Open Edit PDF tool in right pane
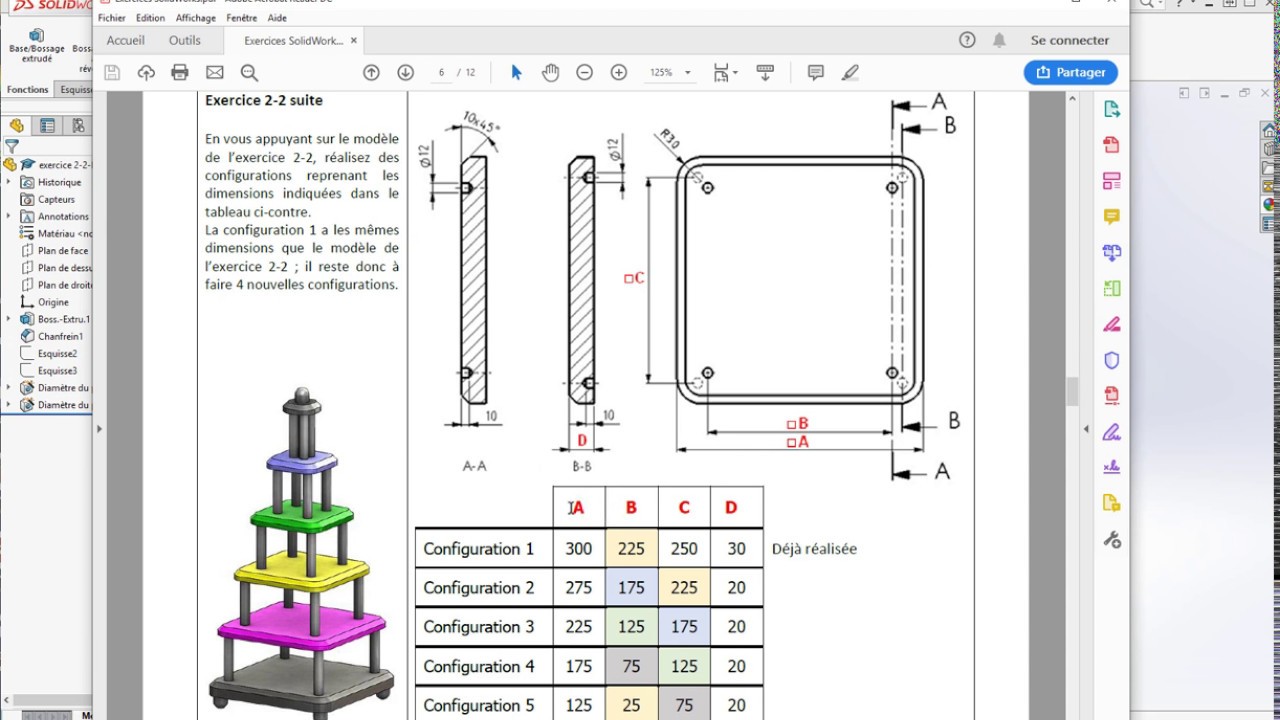Viewport: 1280px width, 720px height. click(1111, 181)
